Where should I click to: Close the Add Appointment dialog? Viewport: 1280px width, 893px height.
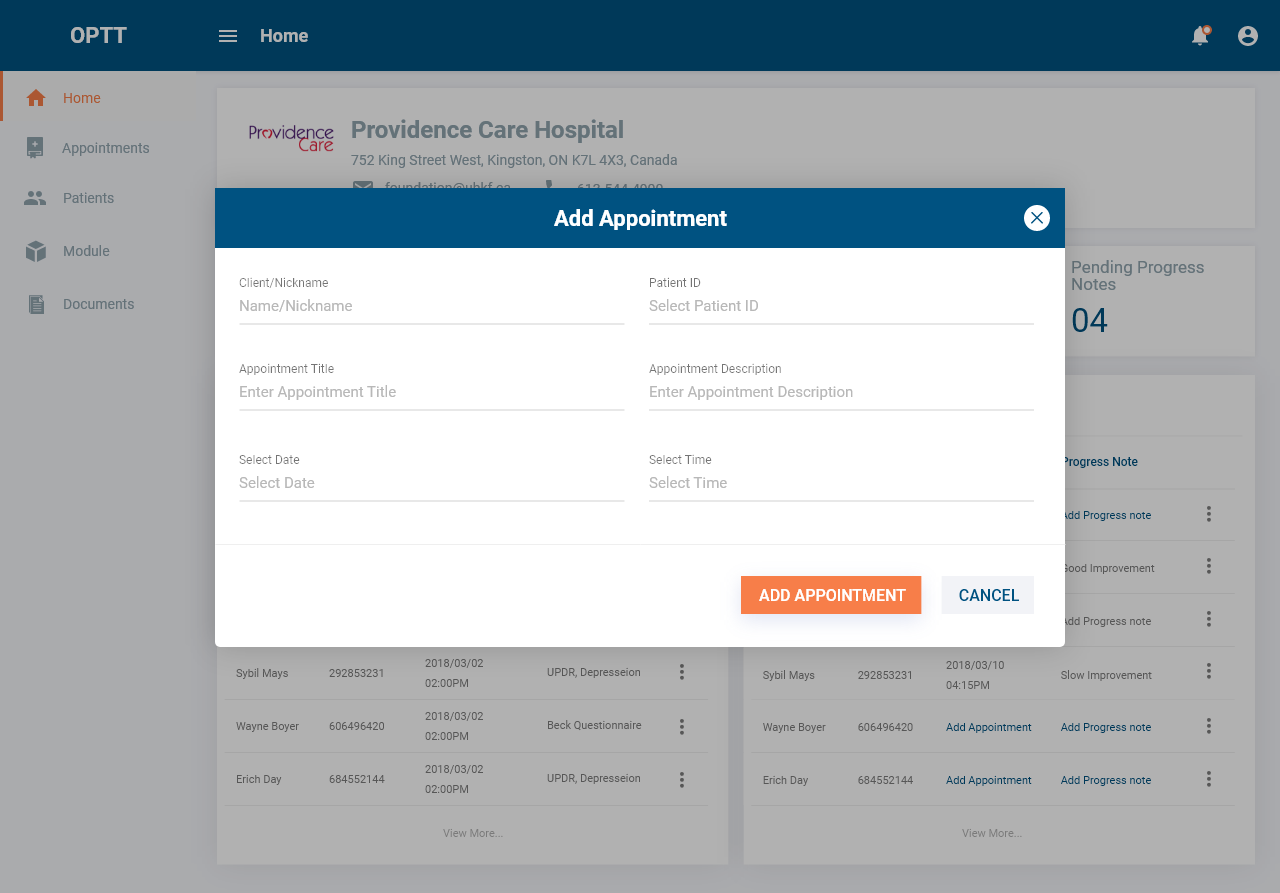click(1037, 218)
